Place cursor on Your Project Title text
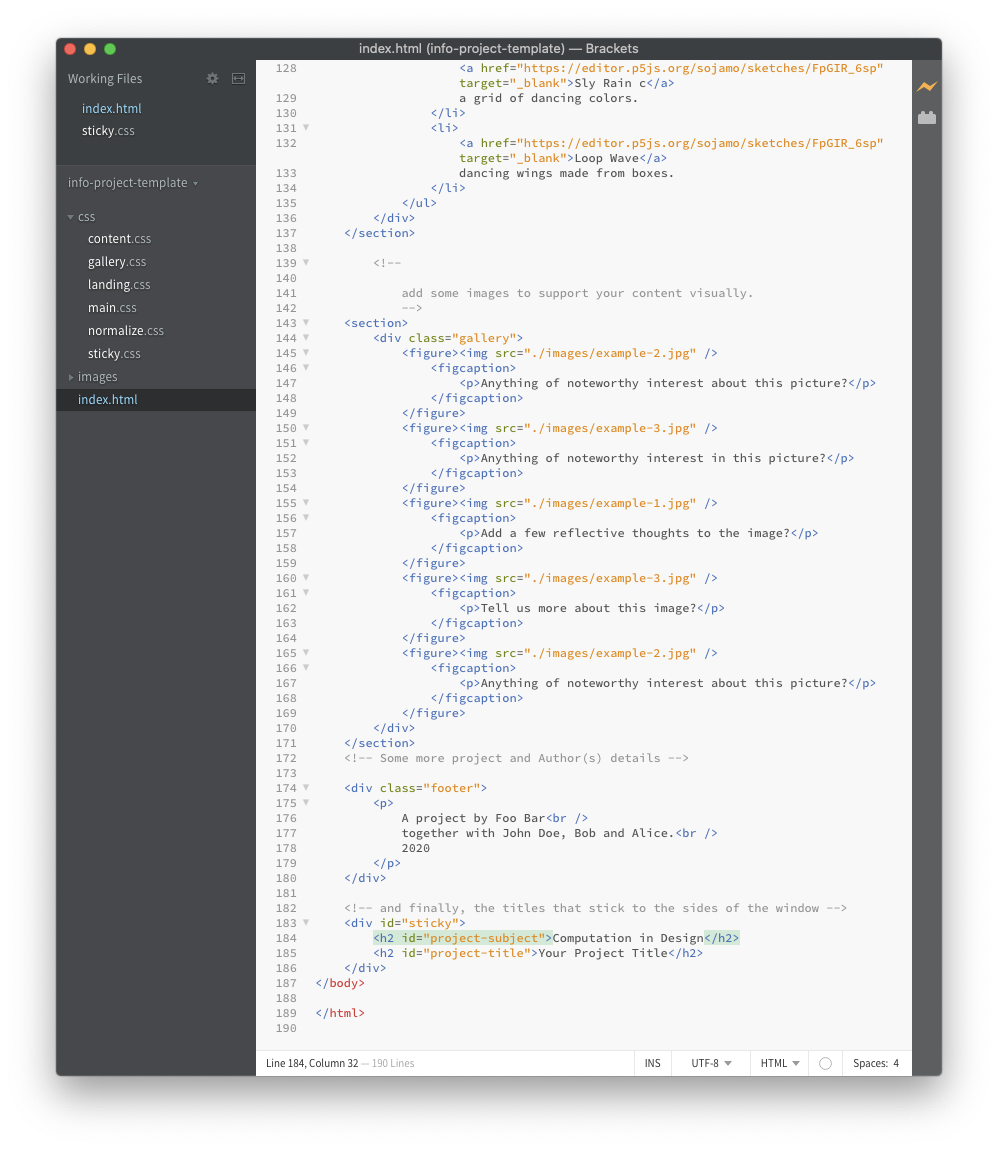 click(x=603, y=953)
